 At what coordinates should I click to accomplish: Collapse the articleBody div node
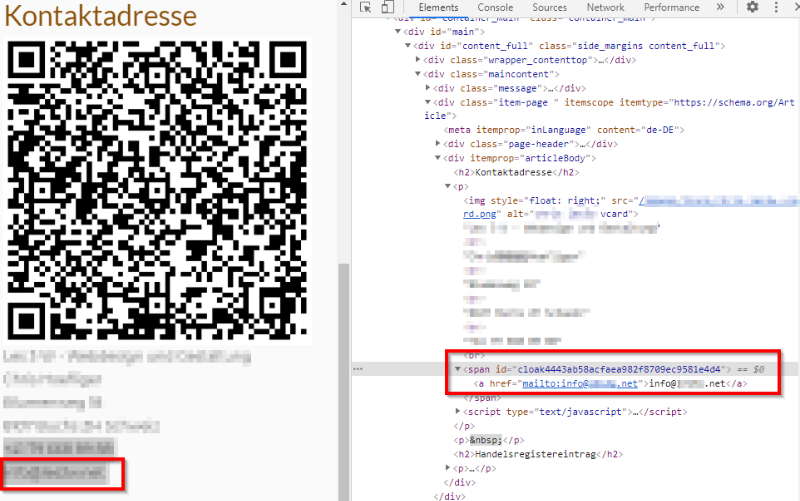coord(438,158)
